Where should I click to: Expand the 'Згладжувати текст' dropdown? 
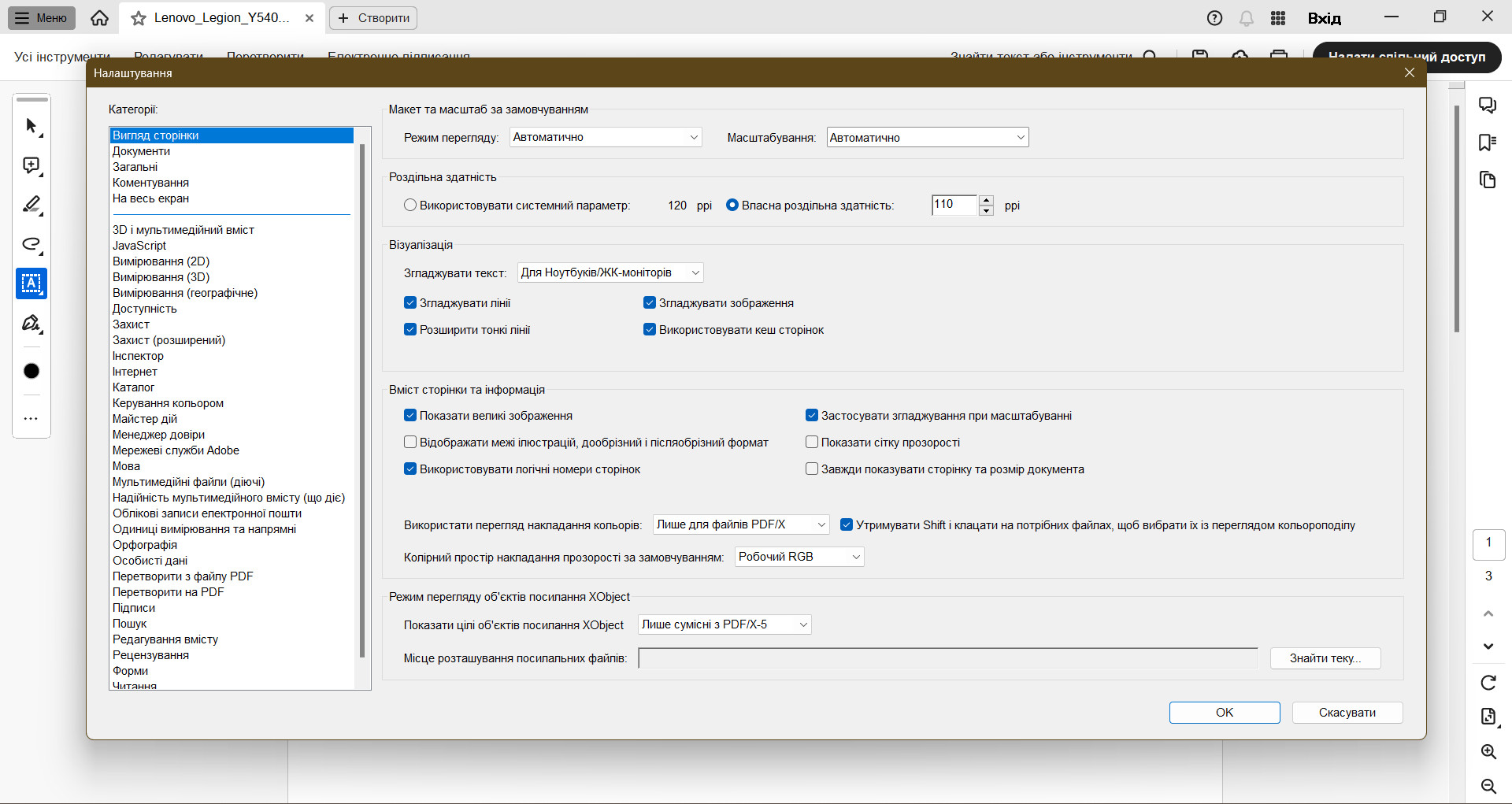610,273
